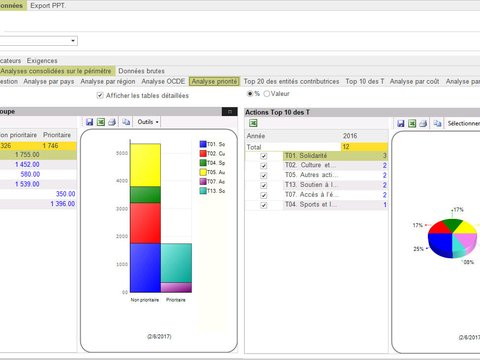Maximize the left group panel with black button
The image size is (480, 360).
click(x=230, y=112)
